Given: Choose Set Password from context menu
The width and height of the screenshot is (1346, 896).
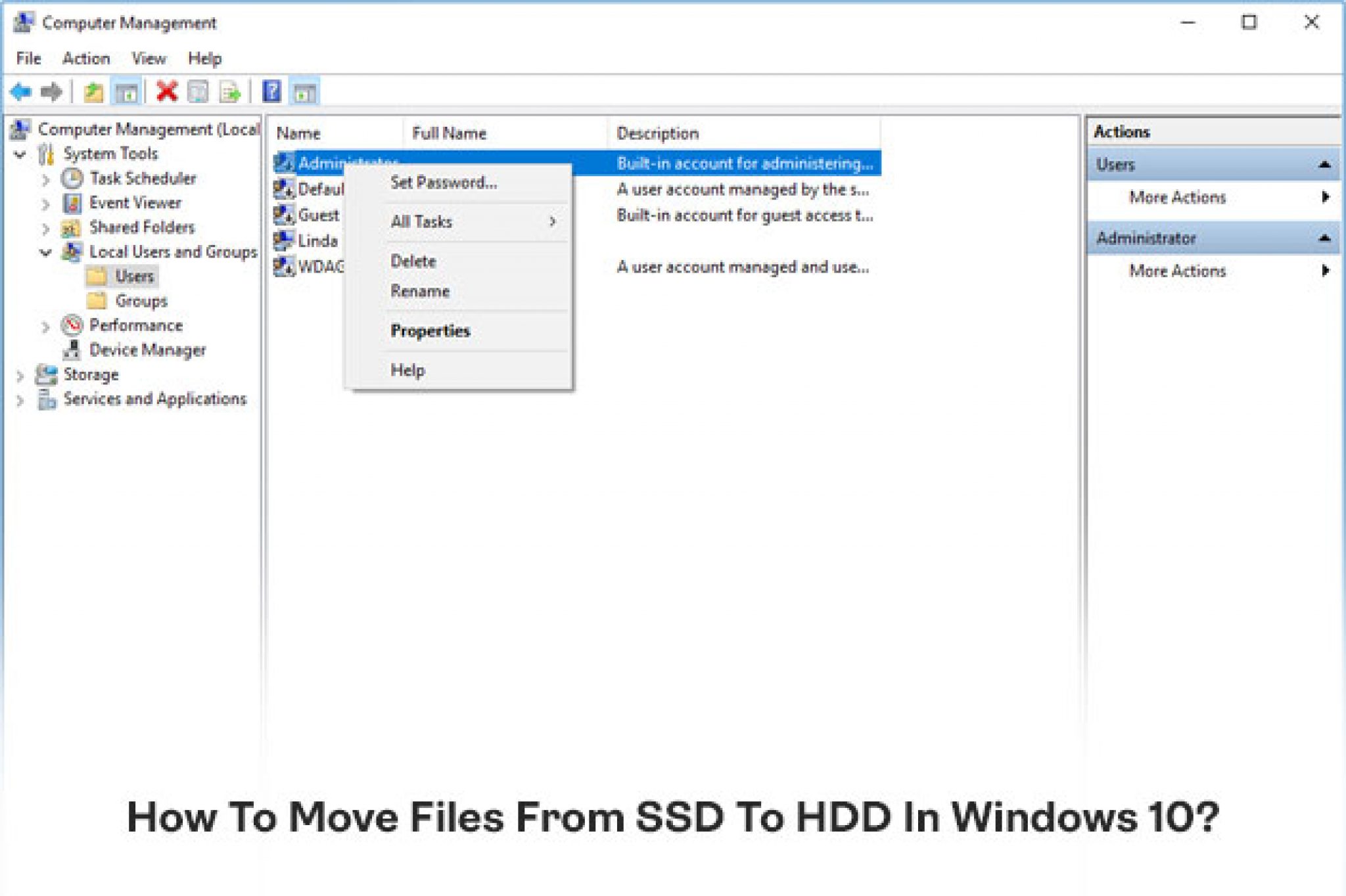Looking at the screenshot, I should (x=459, y=183).
